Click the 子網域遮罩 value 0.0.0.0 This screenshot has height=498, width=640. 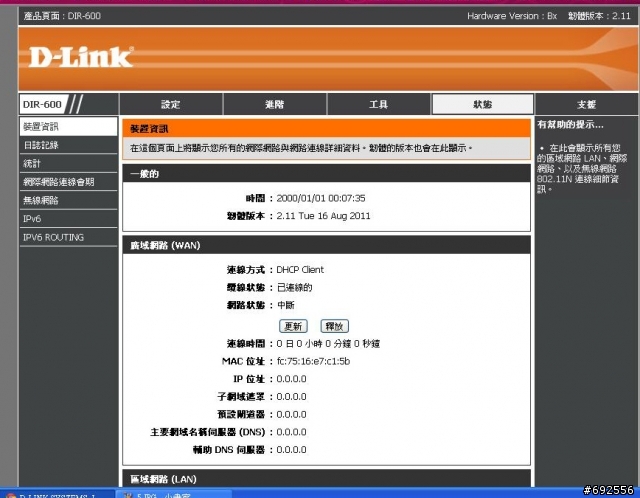pyautogui.click(x=291, y=396)
